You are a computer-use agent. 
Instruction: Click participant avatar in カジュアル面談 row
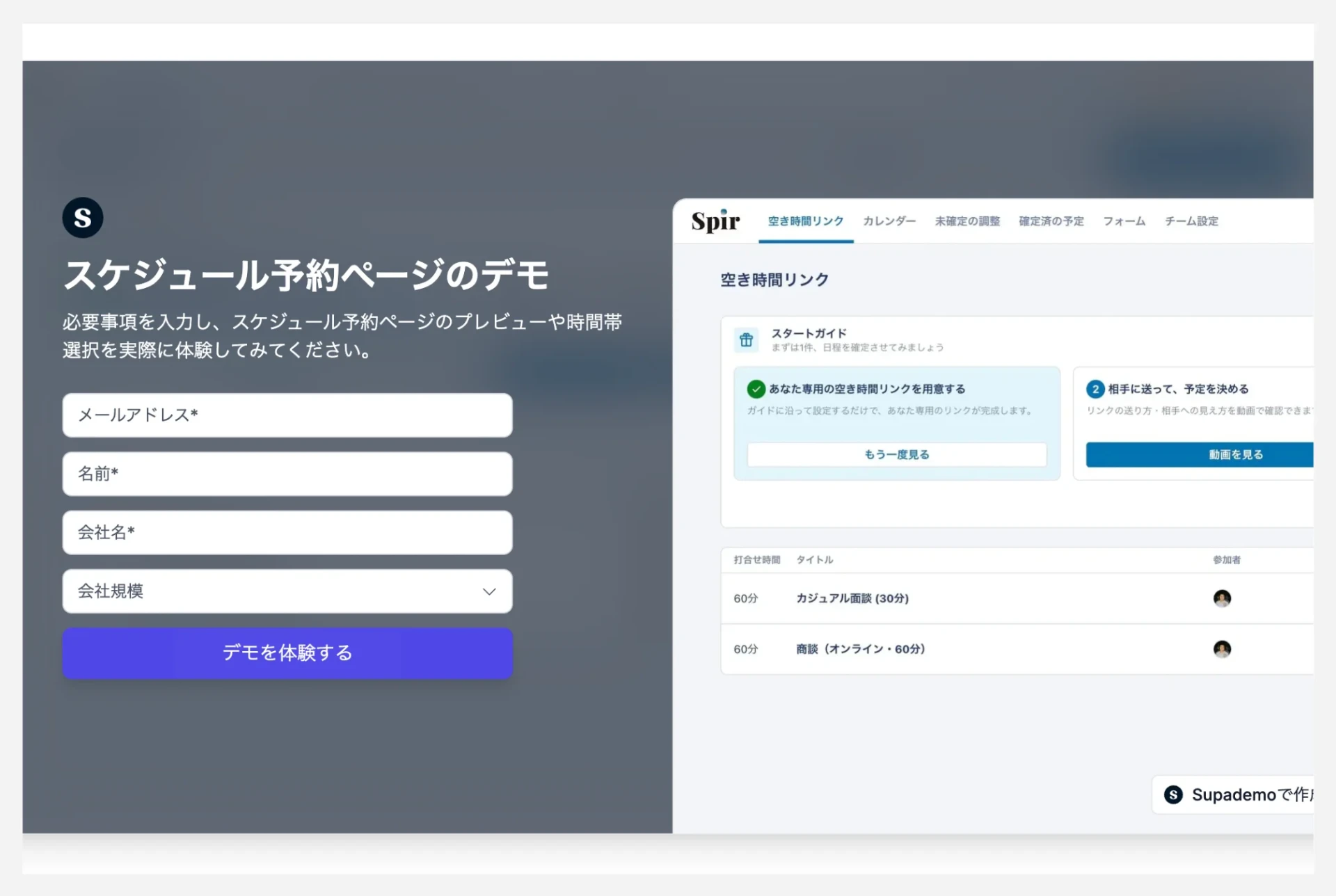coord(1222,598)
